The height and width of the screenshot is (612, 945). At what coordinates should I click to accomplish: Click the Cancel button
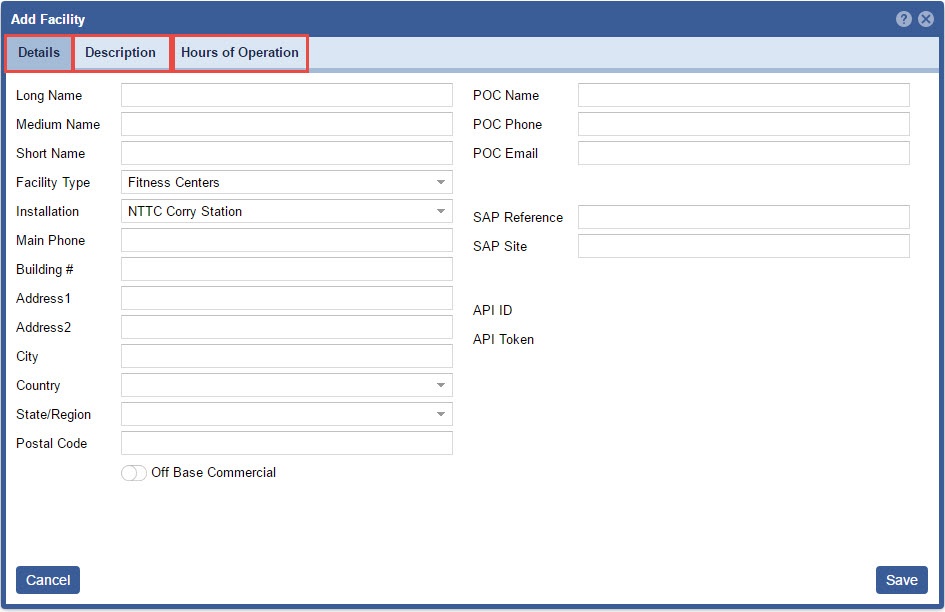pyautogui.click(x=48, y=580)
